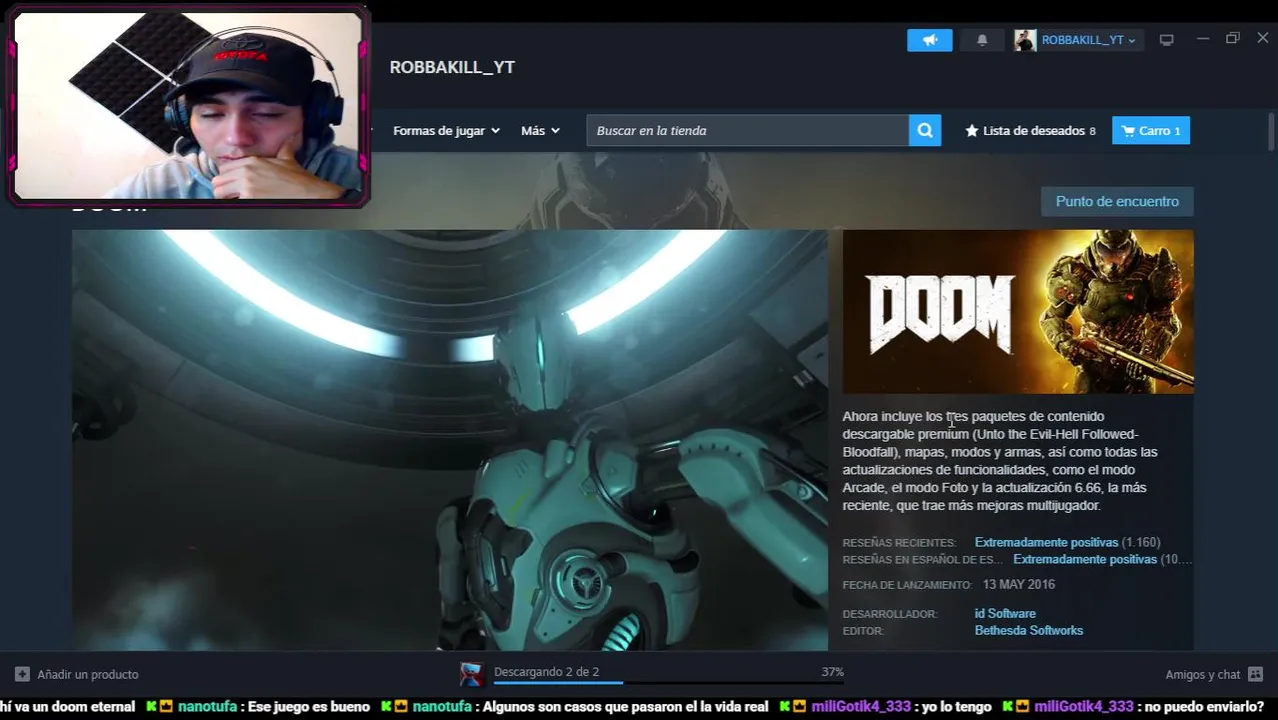Screen dimensions: 1278x720
Task: Click the search magnifier button
Action: 925,131
